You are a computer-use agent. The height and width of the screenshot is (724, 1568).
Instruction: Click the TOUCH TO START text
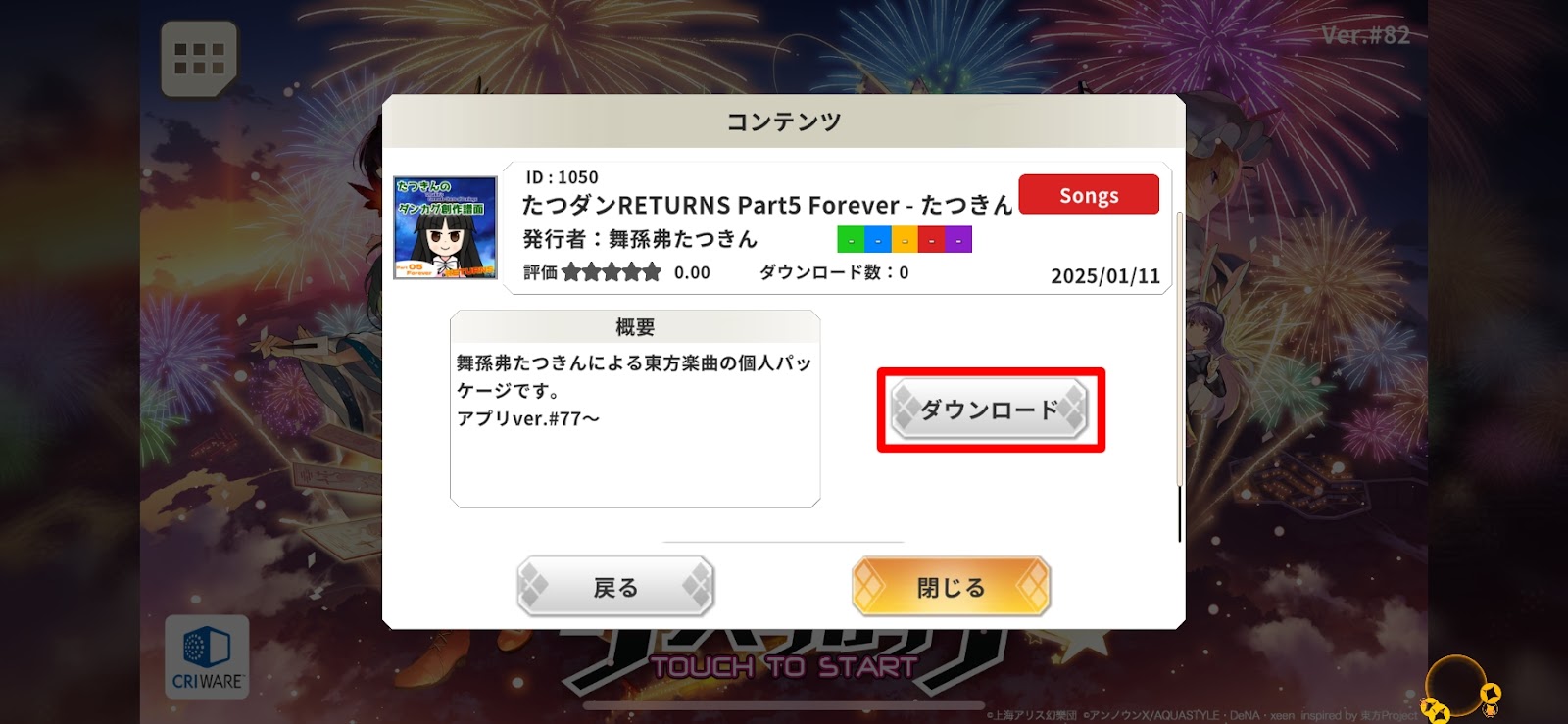[x=784, y=667]
